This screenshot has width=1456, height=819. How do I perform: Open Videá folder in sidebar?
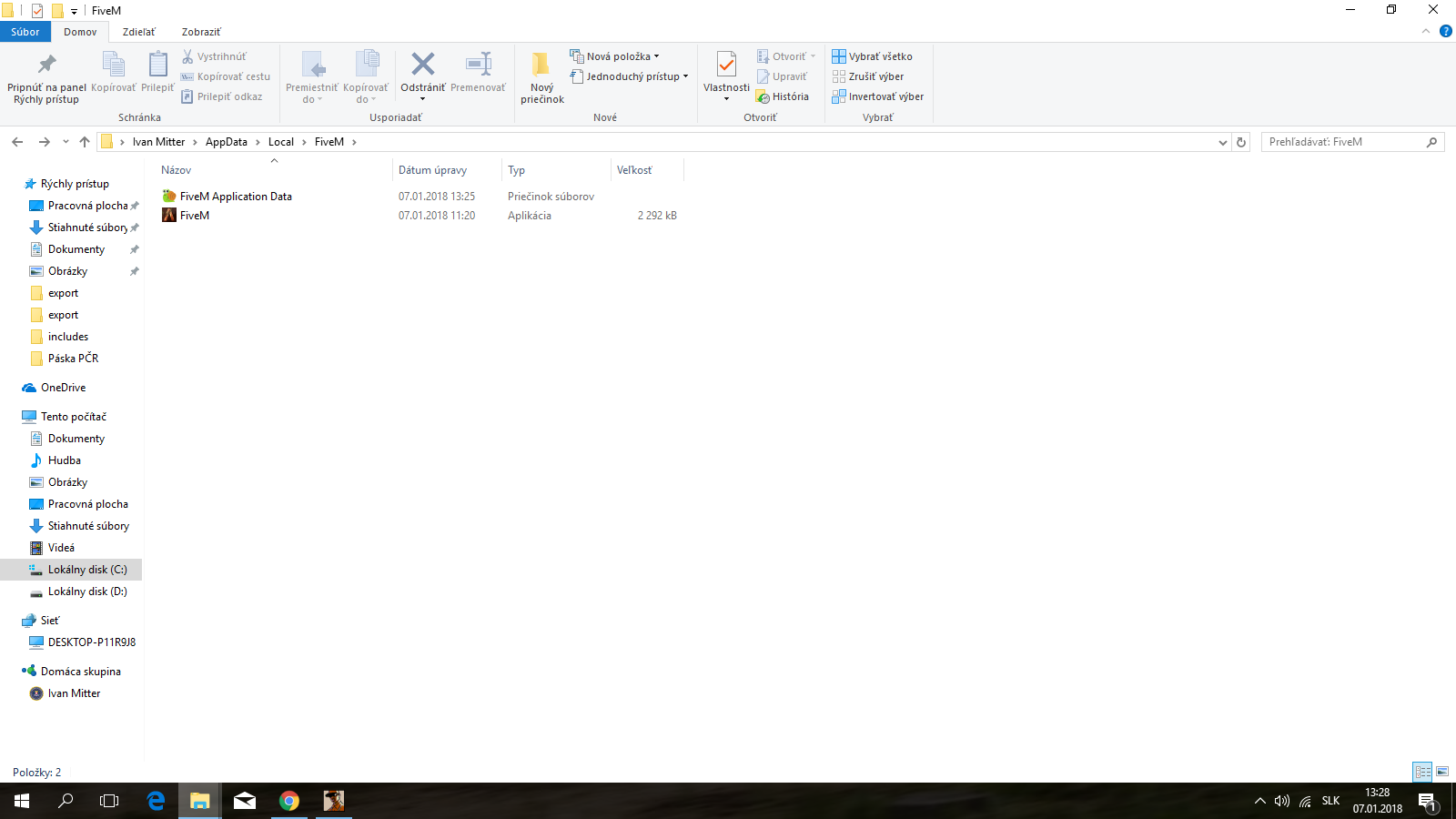click(x=61, y=548)
